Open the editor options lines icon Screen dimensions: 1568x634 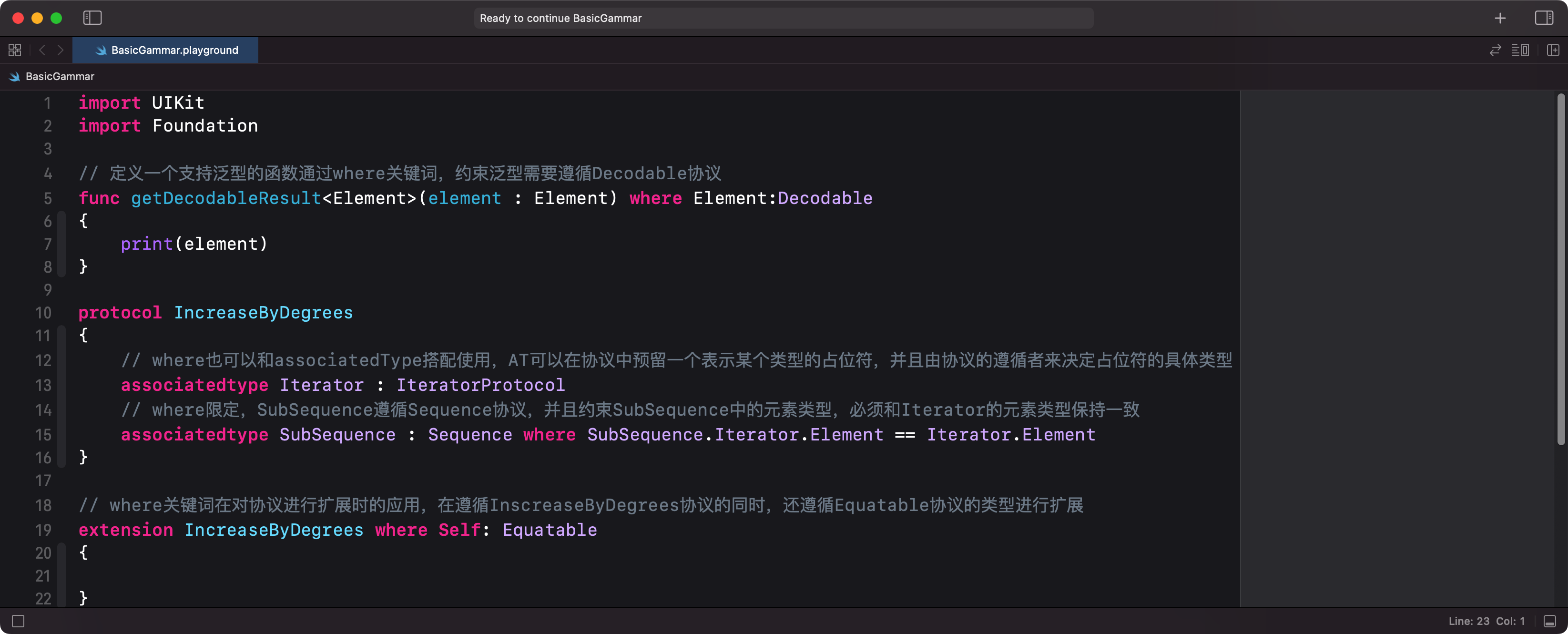(1520, 50)
